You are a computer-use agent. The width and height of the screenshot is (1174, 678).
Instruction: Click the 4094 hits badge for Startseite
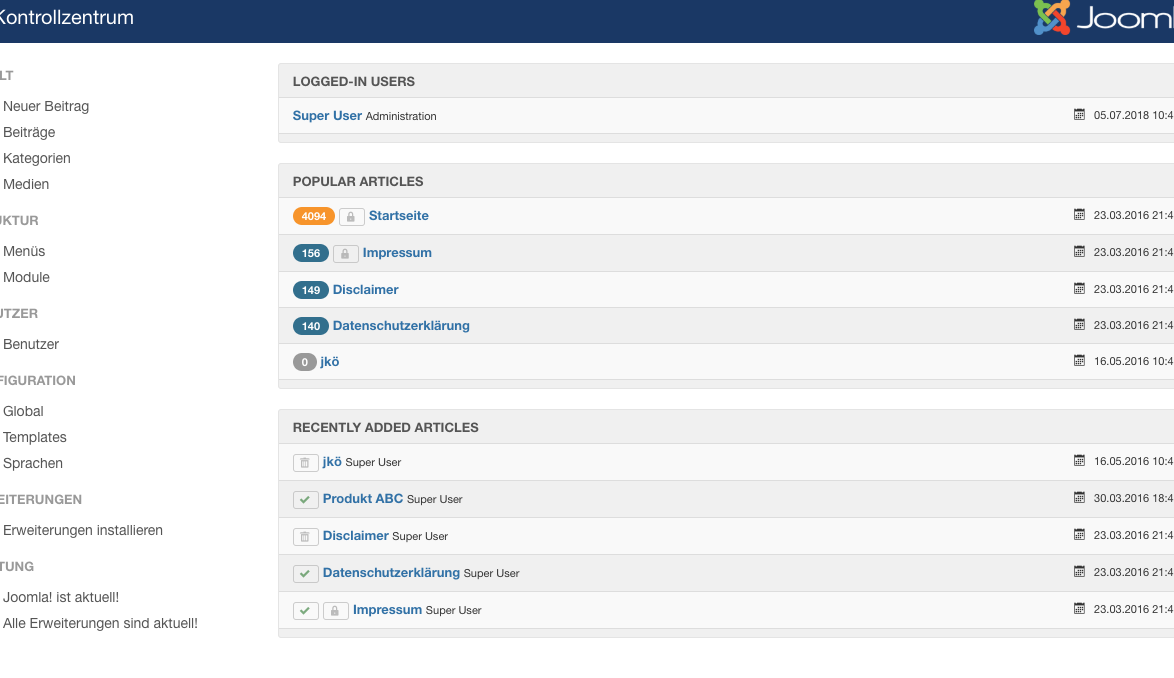[x=313, y=216]
